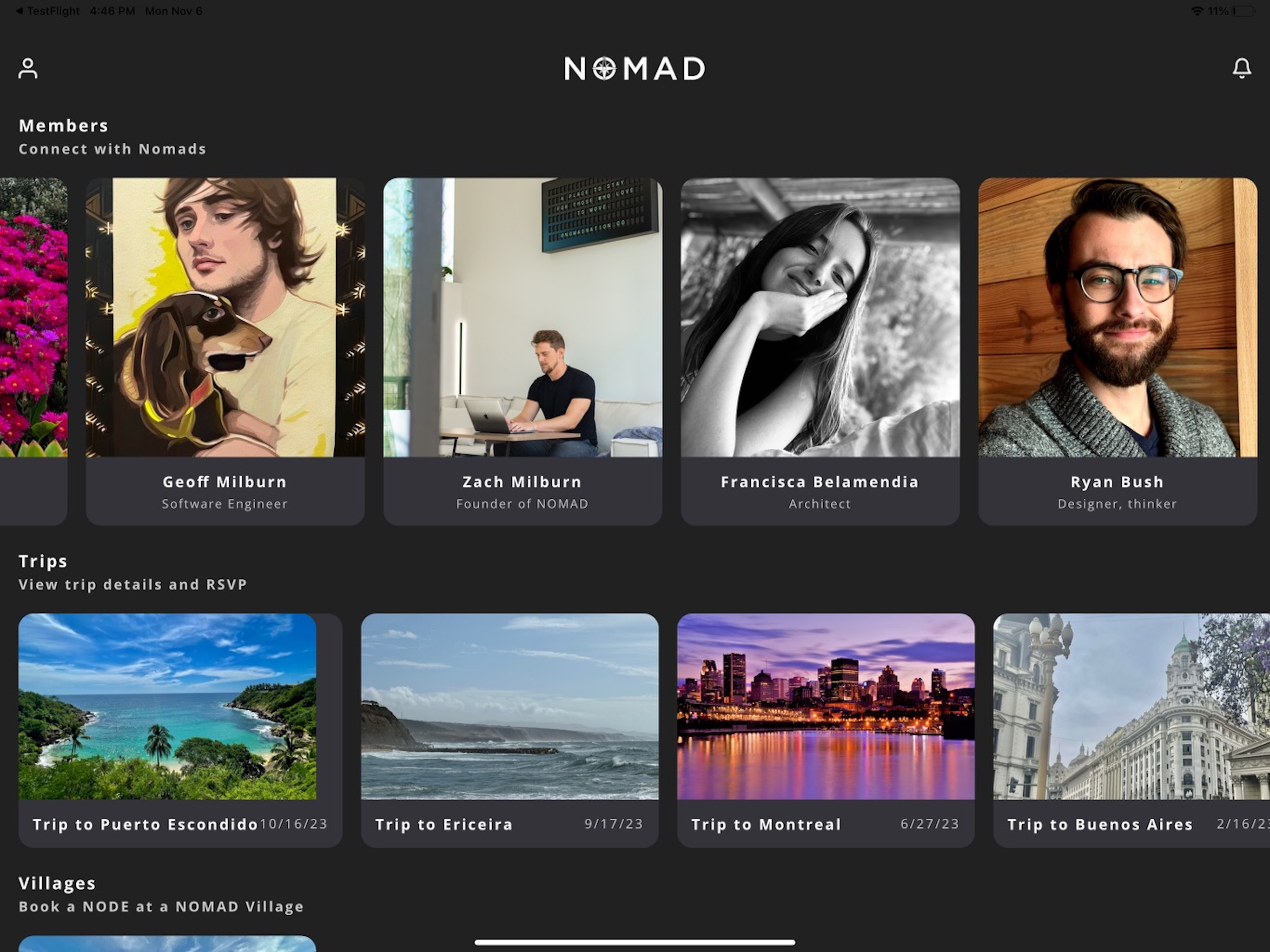Select the name Geoff Milburn

coord(225,482)
